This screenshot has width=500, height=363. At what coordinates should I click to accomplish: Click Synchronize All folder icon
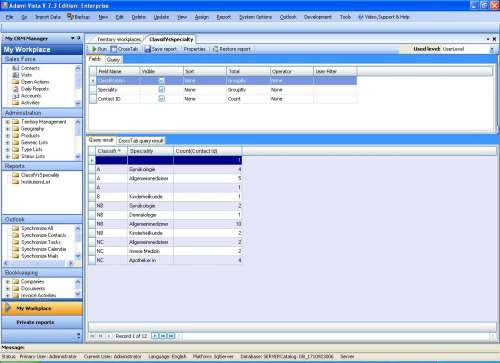coord(16,228)
